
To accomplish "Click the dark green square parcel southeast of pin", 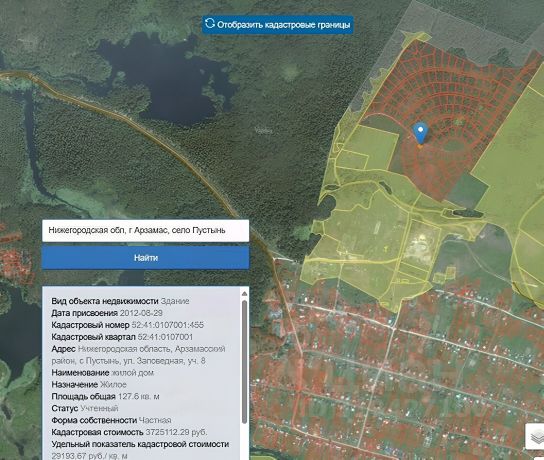I will pyautogui.click(x=468, y=191).
